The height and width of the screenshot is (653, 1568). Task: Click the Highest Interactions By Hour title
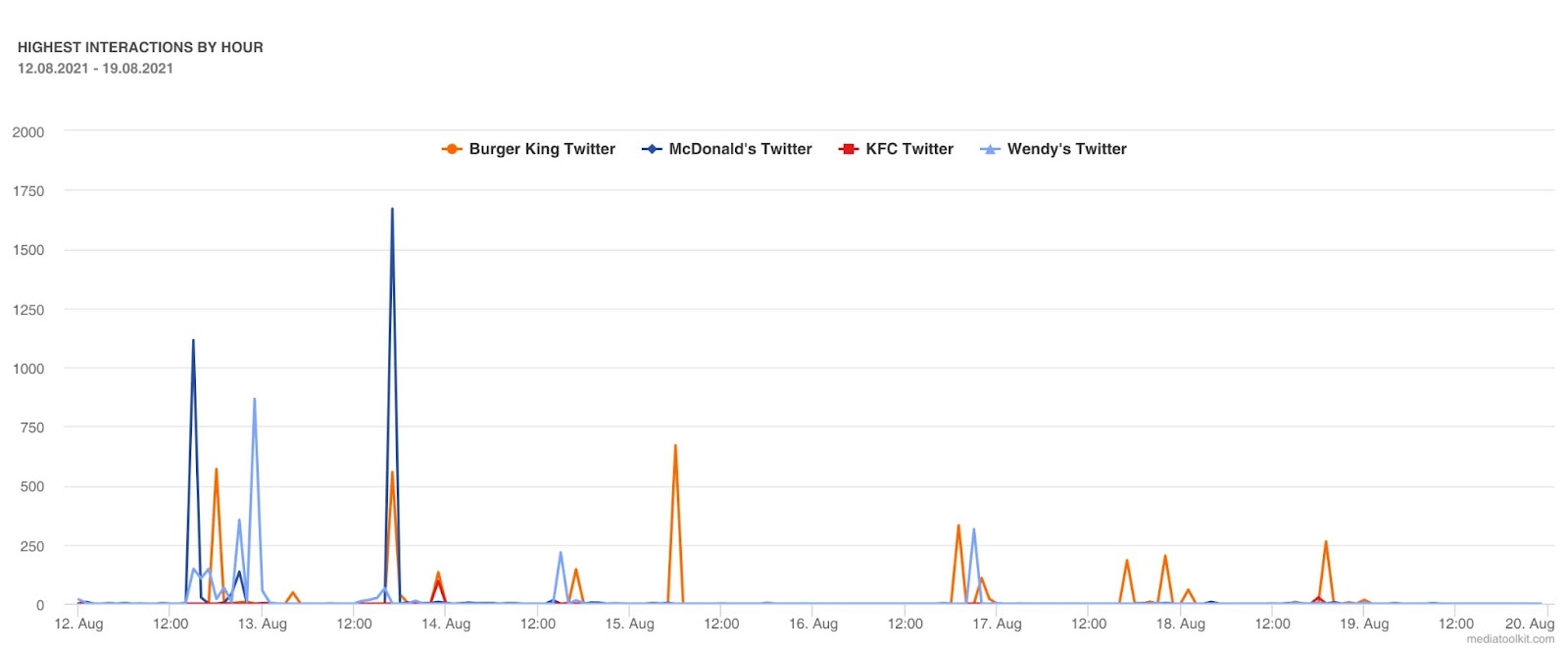pyautogui.click(x=140, y=47)
